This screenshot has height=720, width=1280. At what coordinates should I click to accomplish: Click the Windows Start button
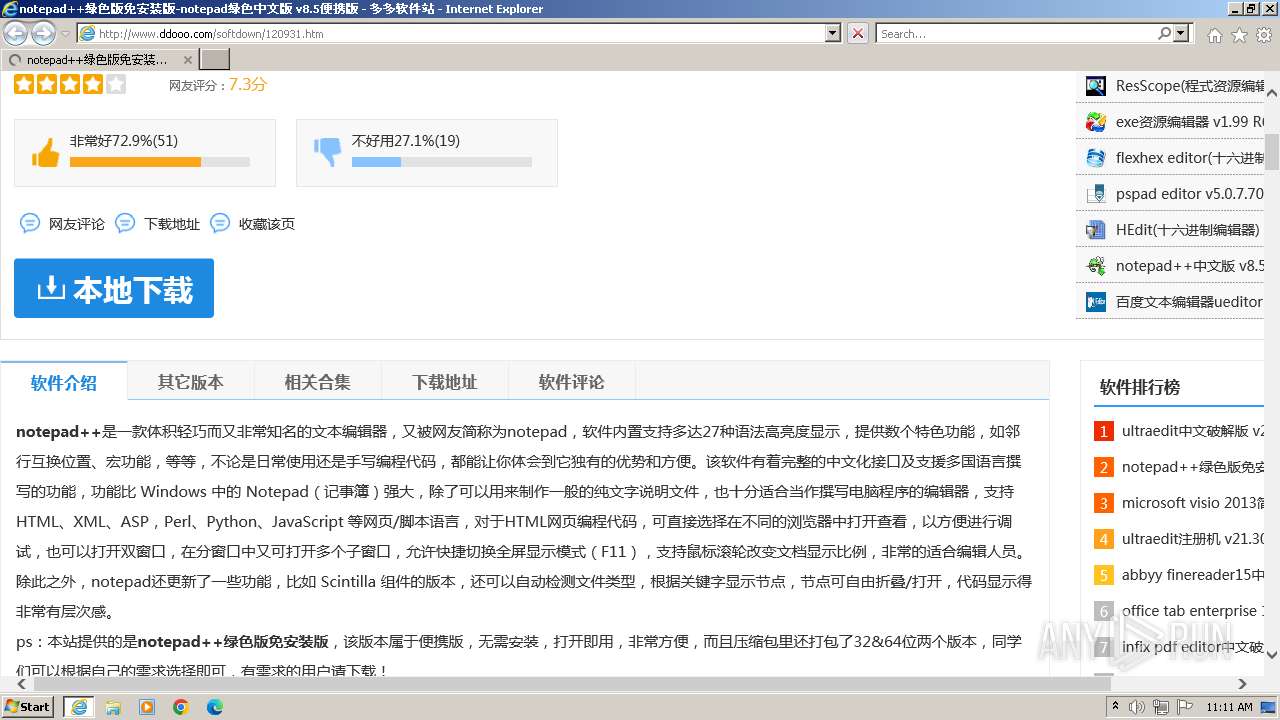point(29,707)
